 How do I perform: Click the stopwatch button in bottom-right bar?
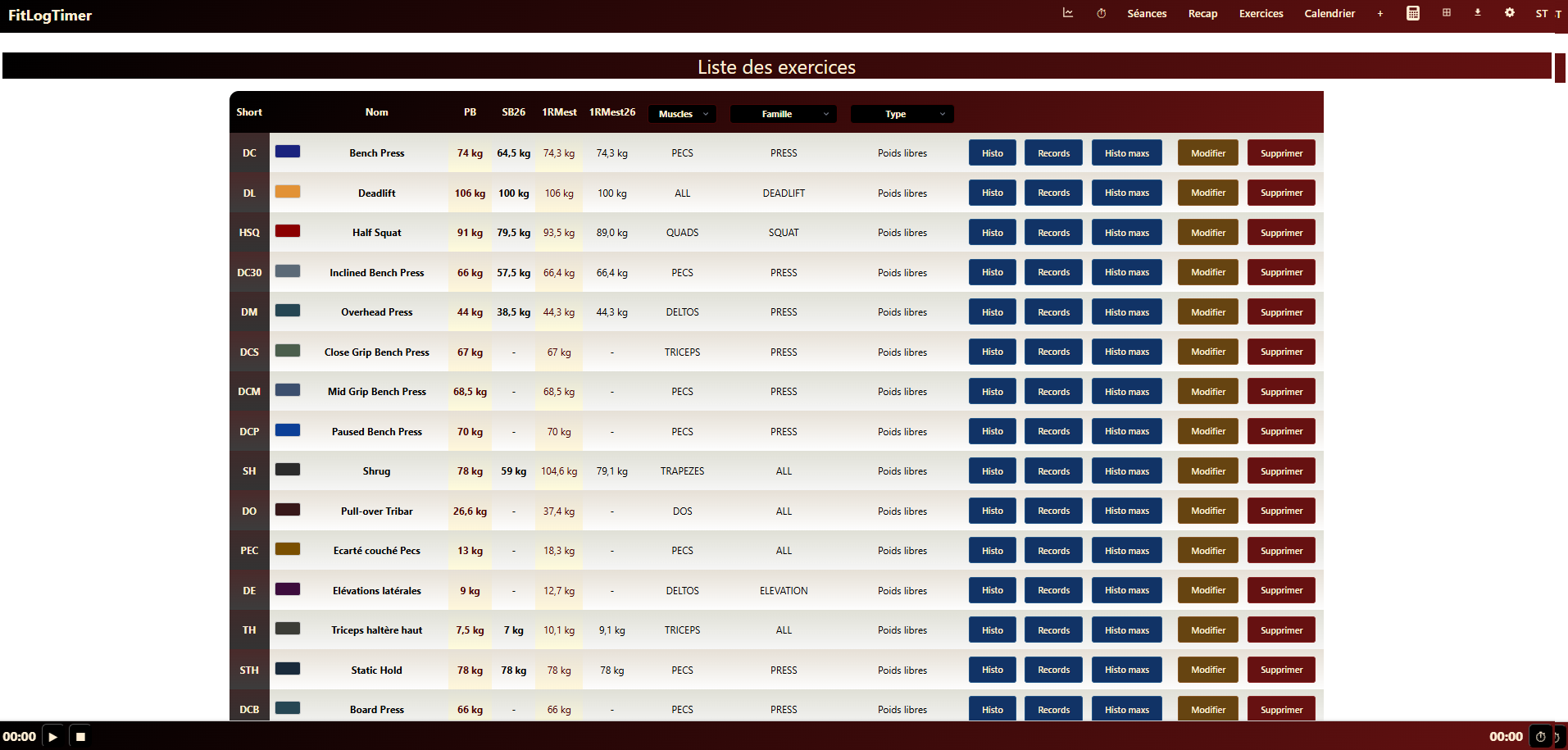(1540, 736)
